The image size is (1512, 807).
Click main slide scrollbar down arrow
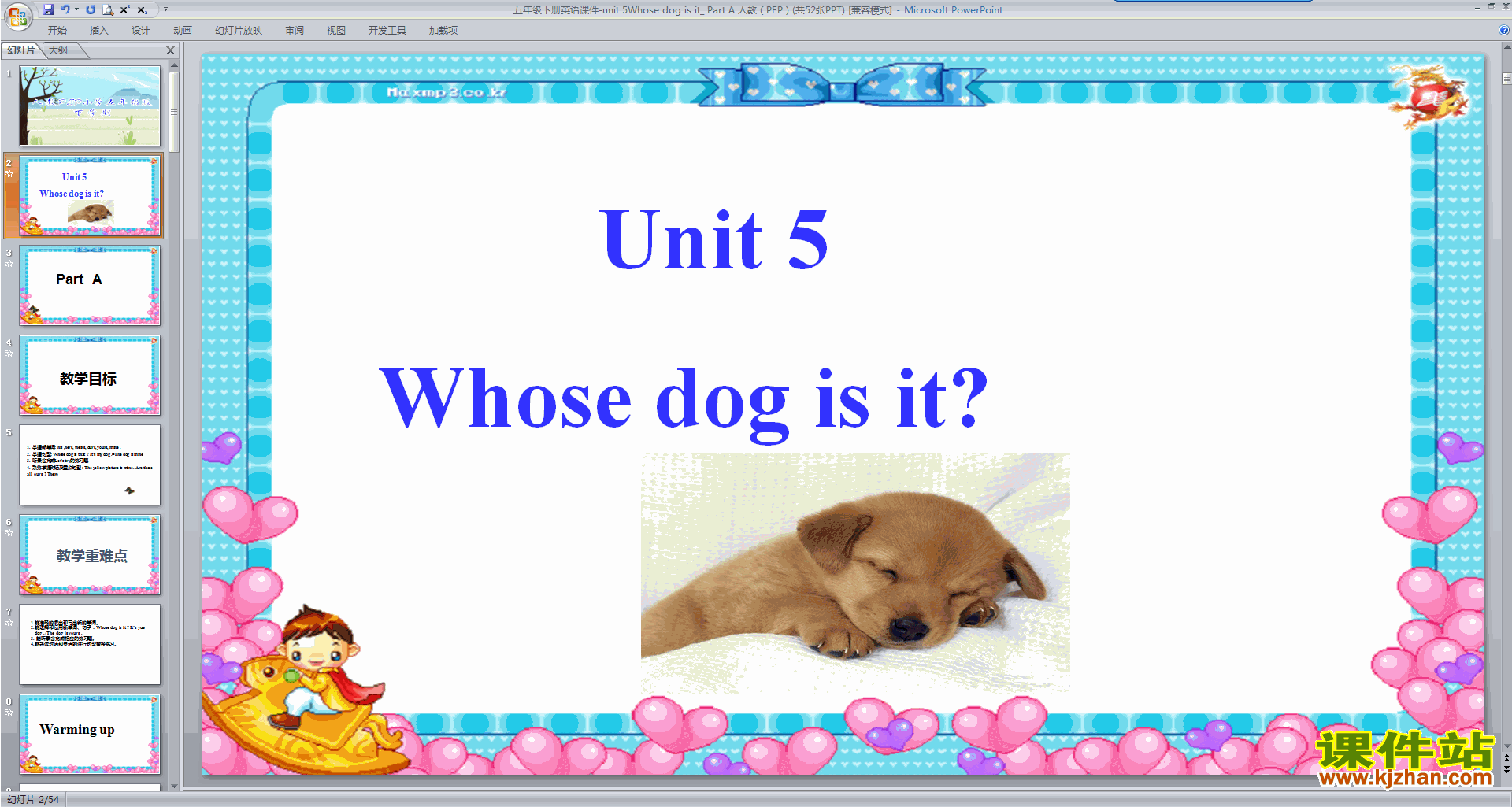1506,746
